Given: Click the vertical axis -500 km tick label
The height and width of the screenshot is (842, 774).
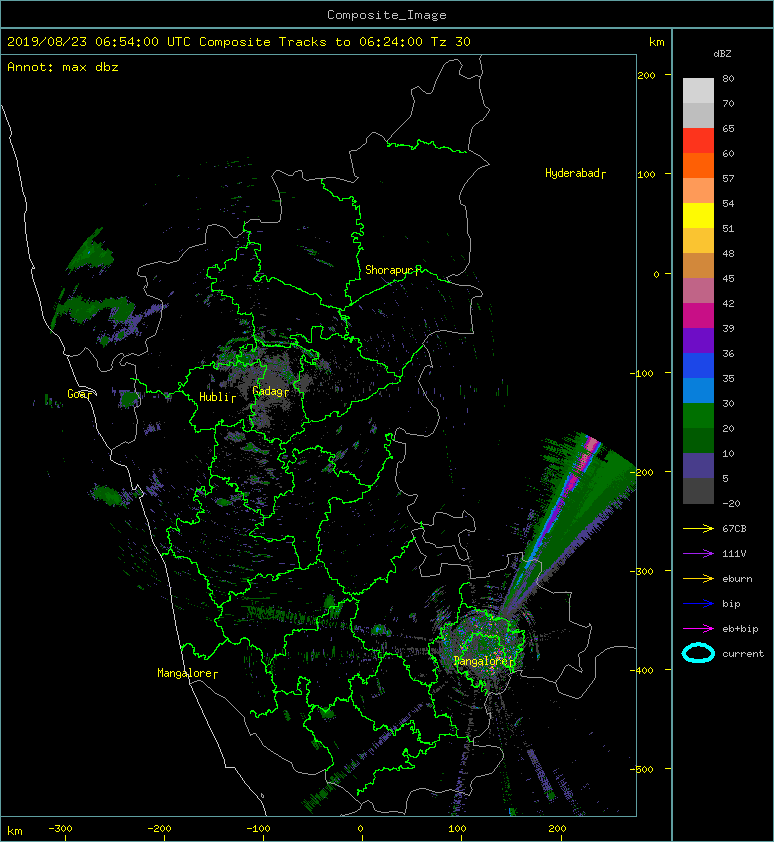Looking at the screenshot, I should [x=642, y=770].
